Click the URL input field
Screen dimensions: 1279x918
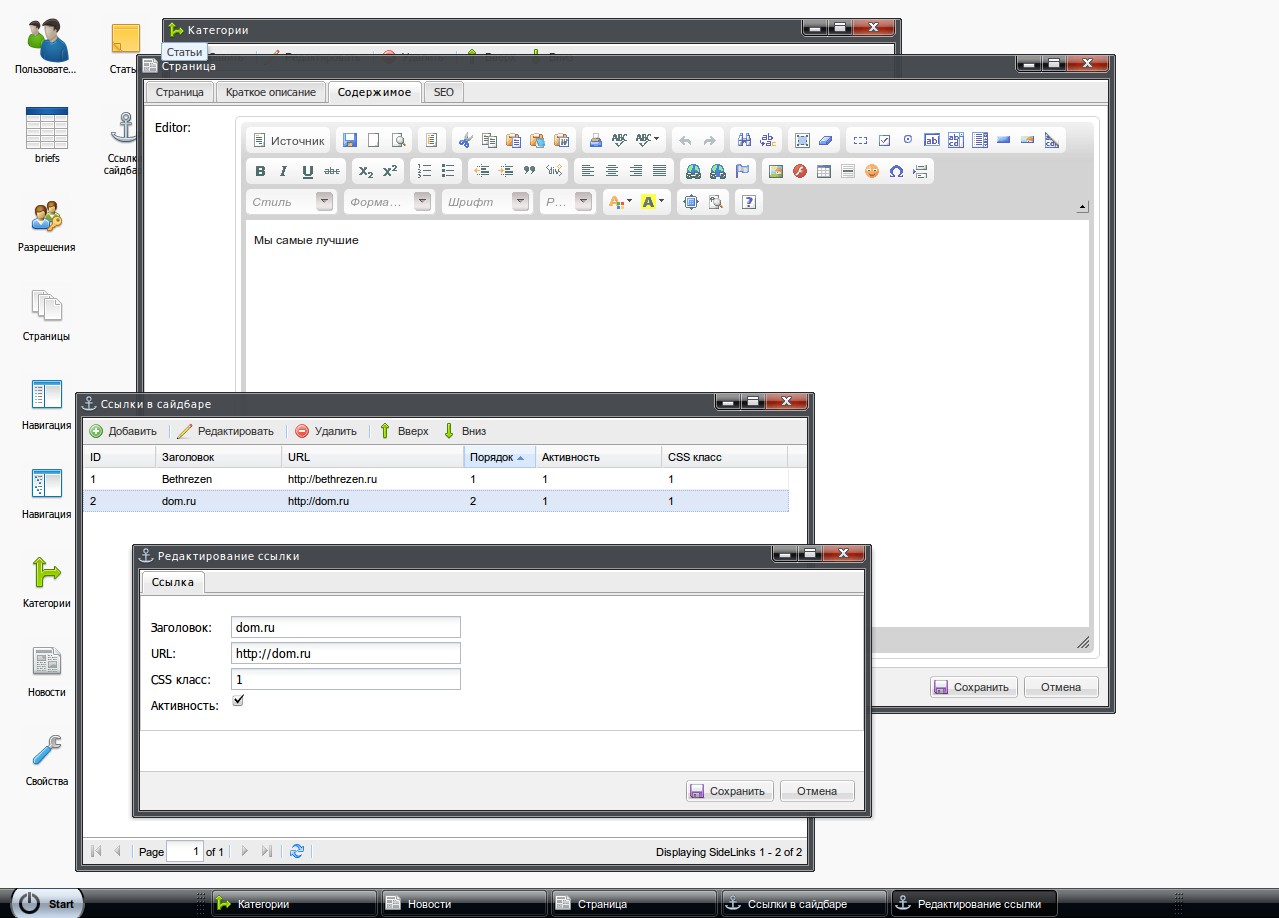pos(345,653)
